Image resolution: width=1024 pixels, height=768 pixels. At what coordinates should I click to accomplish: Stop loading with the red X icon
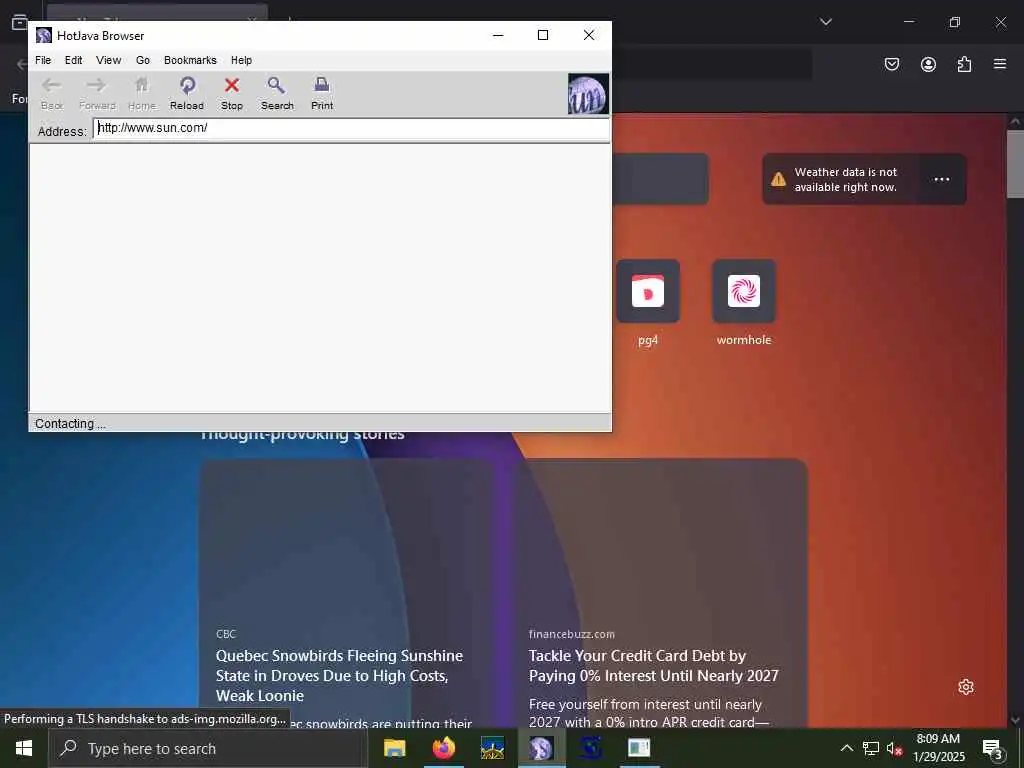[x=232, y=93]
